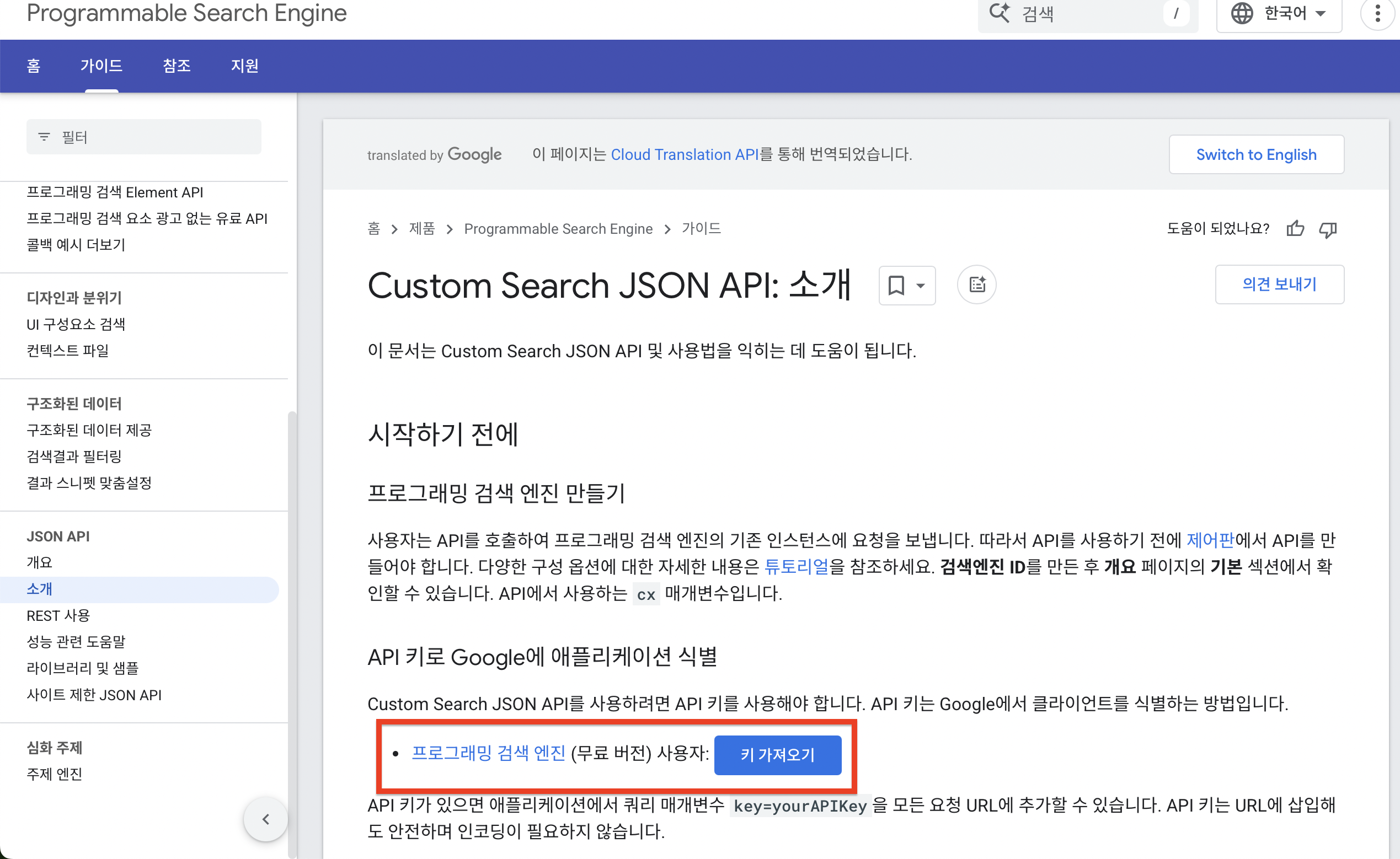Image resolution: width=1400 pixels, height=859 pixels.
Task: Click the filter icon in sidebar
Action: [44, 137]
